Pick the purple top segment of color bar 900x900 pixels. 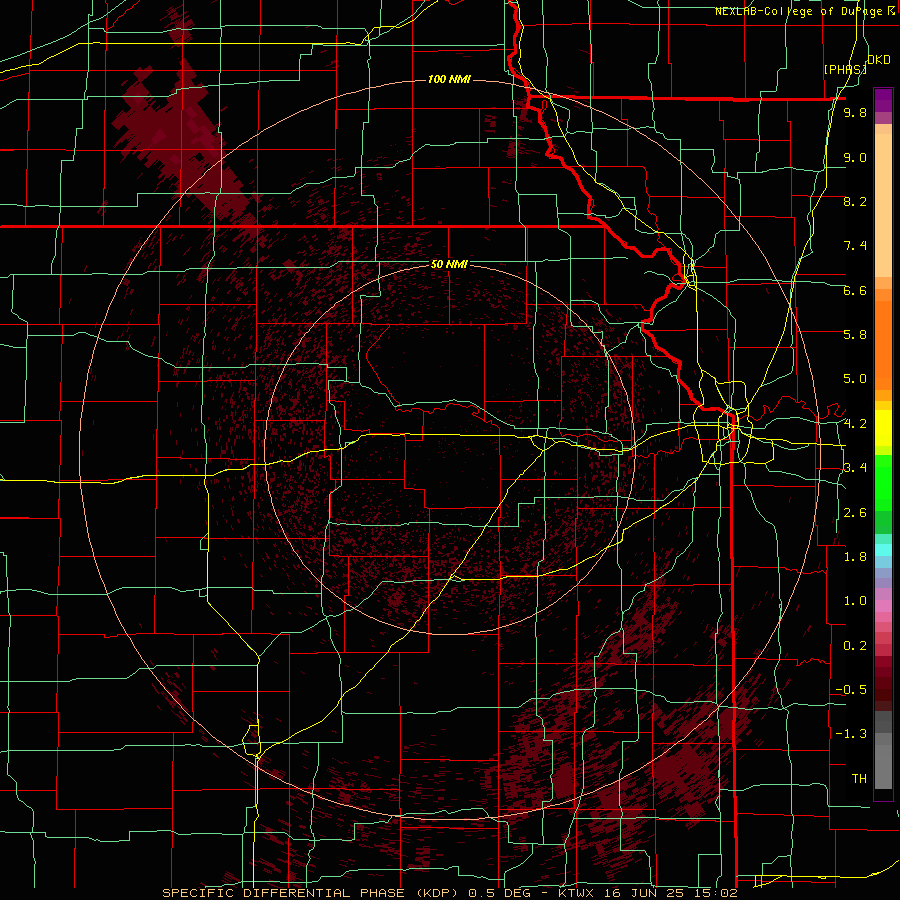click(x=883, y=100)
